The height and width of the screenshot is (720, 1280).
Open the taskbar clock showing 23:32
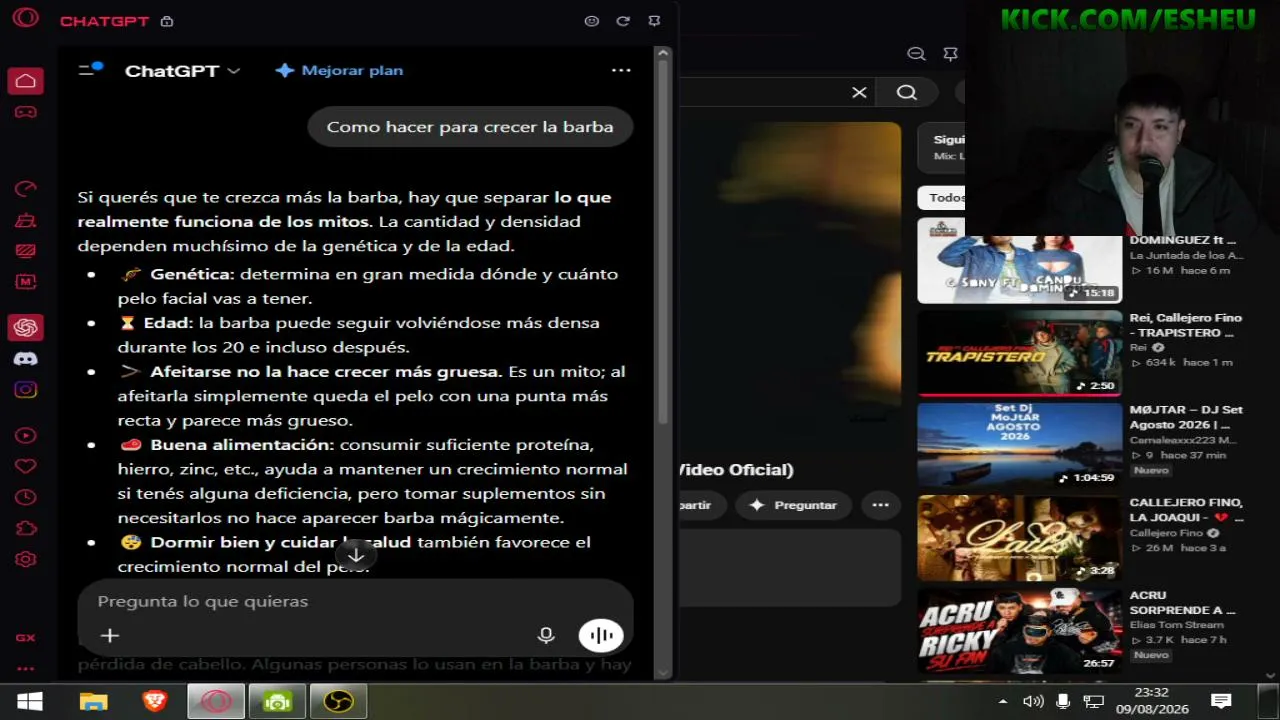(x=1152, y=700)
